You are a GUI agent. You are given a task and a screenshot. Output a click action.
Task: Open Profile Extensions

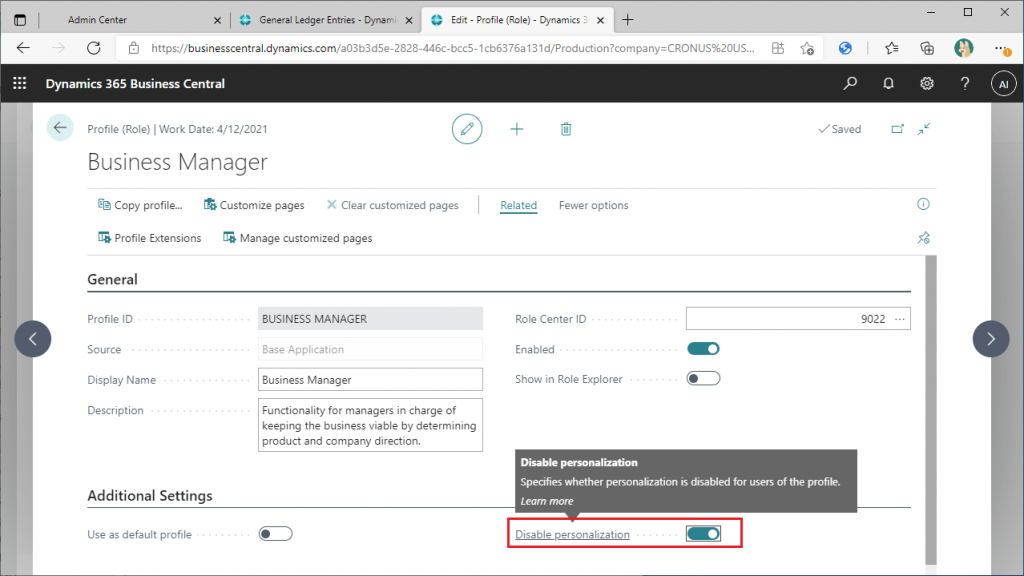[x=150, y=238]
